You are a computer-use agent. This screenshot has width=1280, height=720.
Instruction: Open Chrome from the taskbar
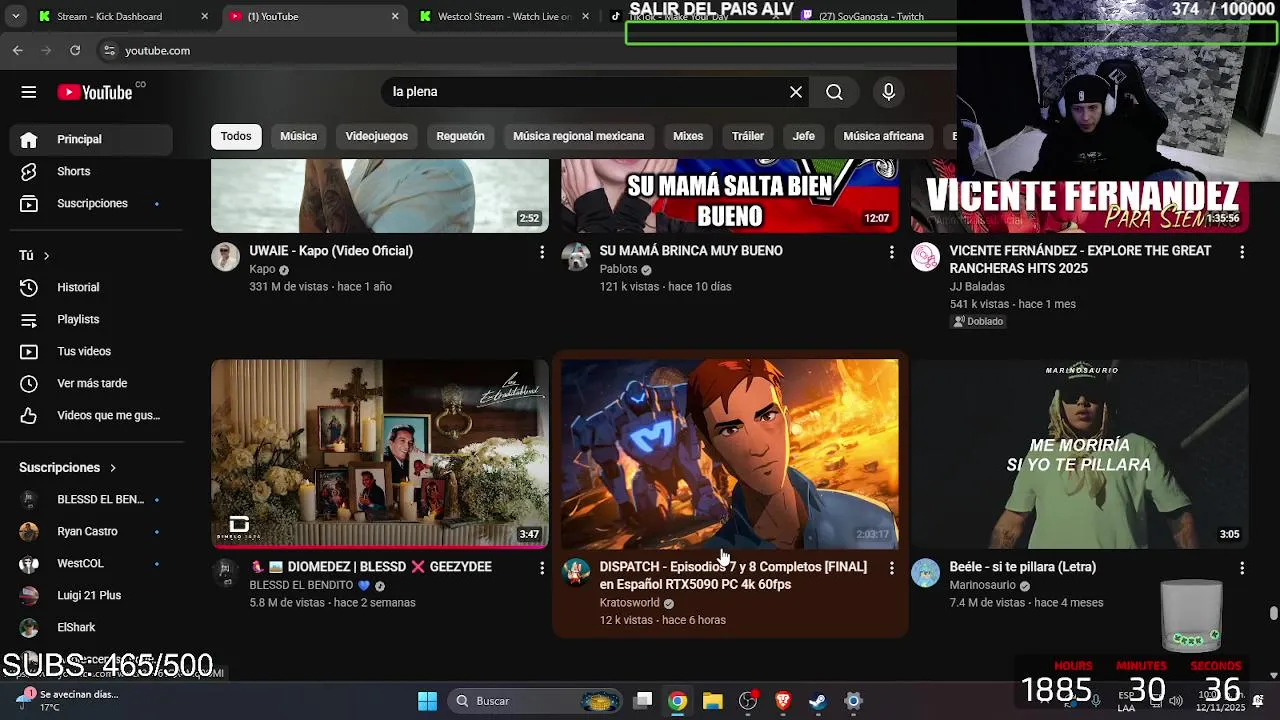(678, 701)
